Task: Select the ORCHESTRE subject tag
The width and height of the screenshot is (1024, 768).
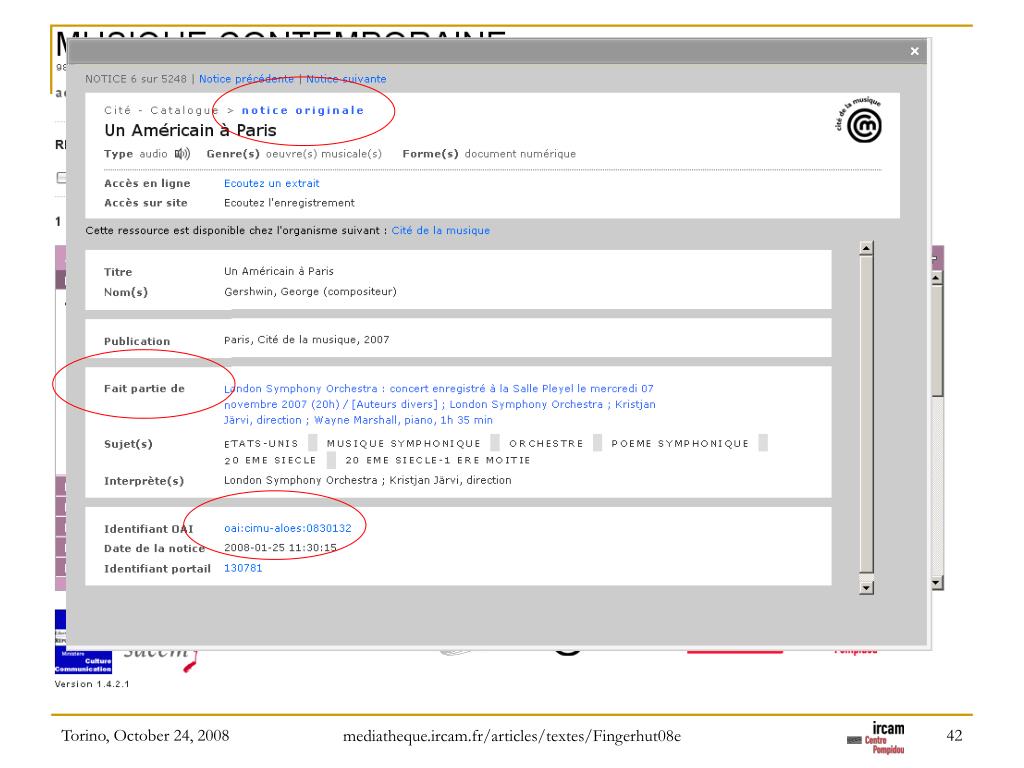Action: tap(546, 444)
